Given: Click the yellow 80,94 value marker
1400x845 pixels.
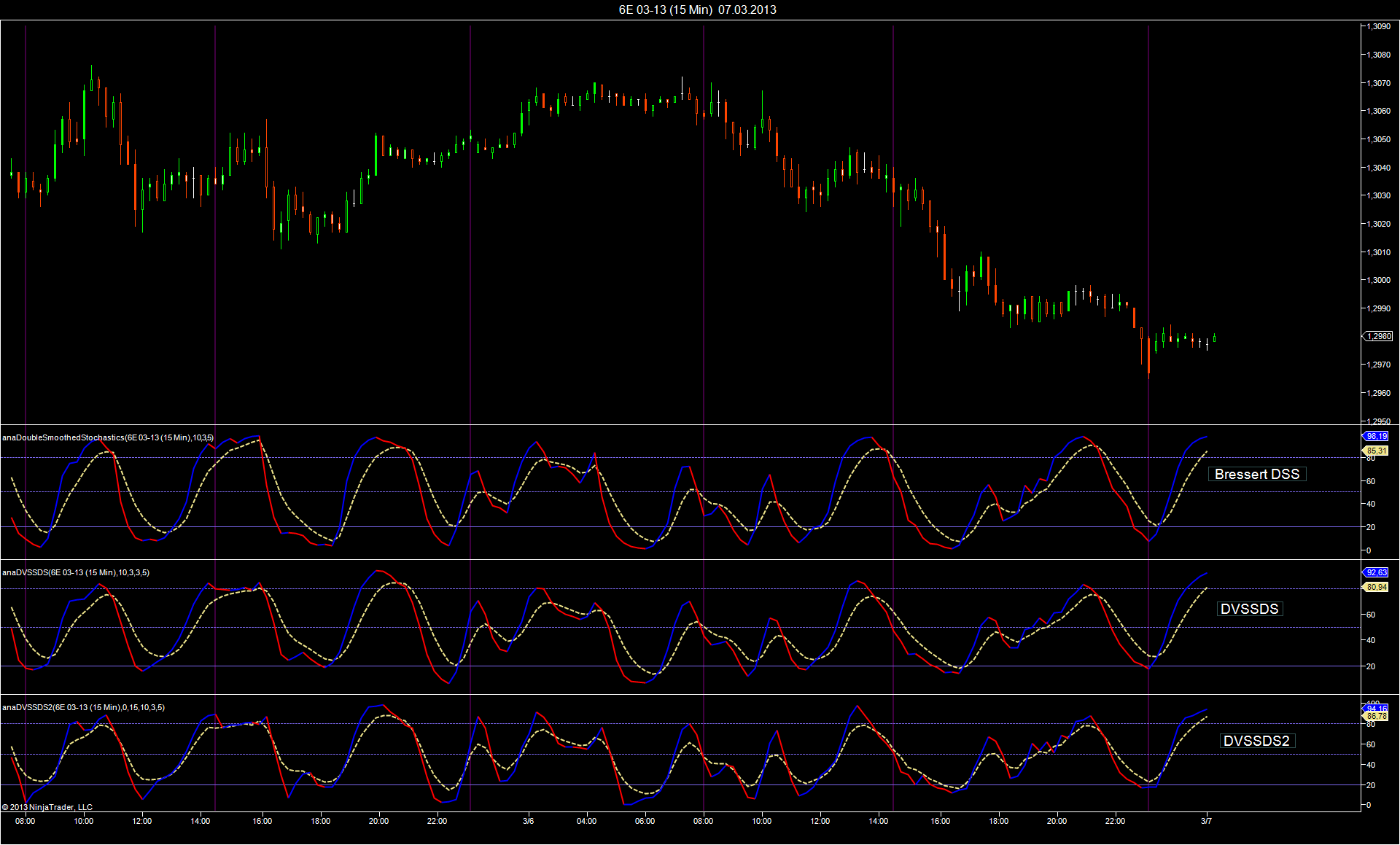Looking at the screenshot, I should [x=1376, y=587].
